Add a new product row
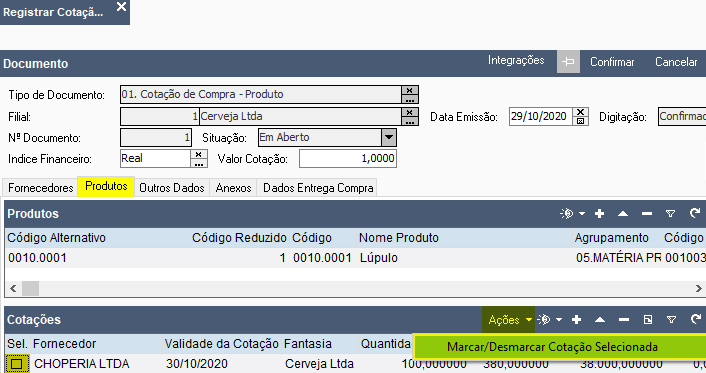Viewport: 706px width, 373px height. (x=599, y=214)
